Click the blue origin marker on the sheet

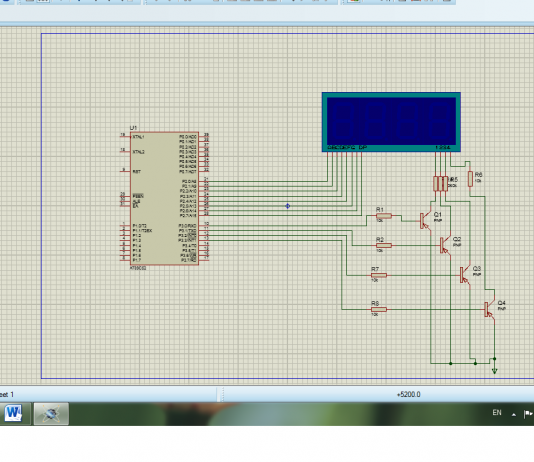click(x=287, y=206)
